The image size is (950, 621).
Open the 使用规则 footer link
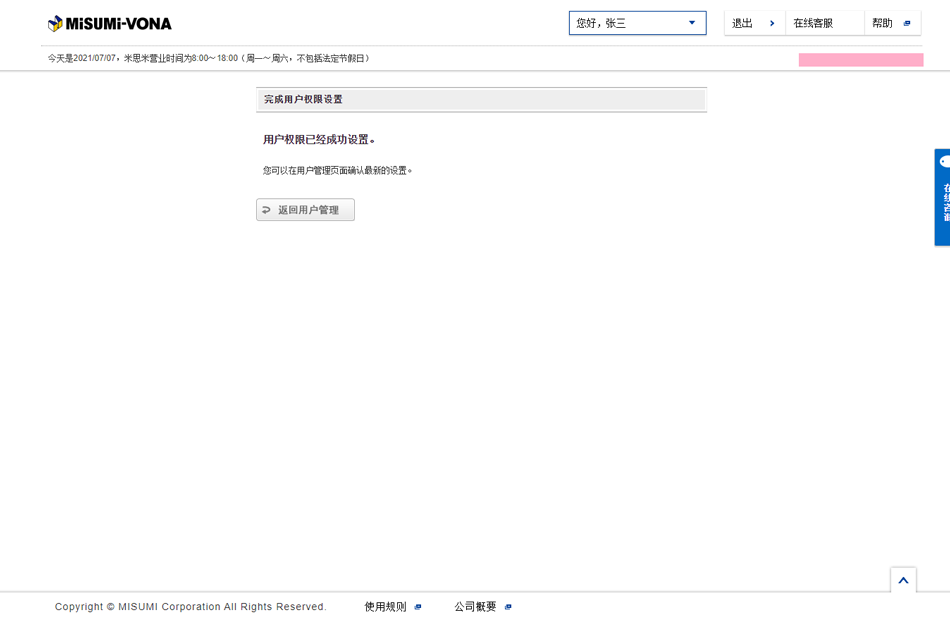[x=385, y=607]
